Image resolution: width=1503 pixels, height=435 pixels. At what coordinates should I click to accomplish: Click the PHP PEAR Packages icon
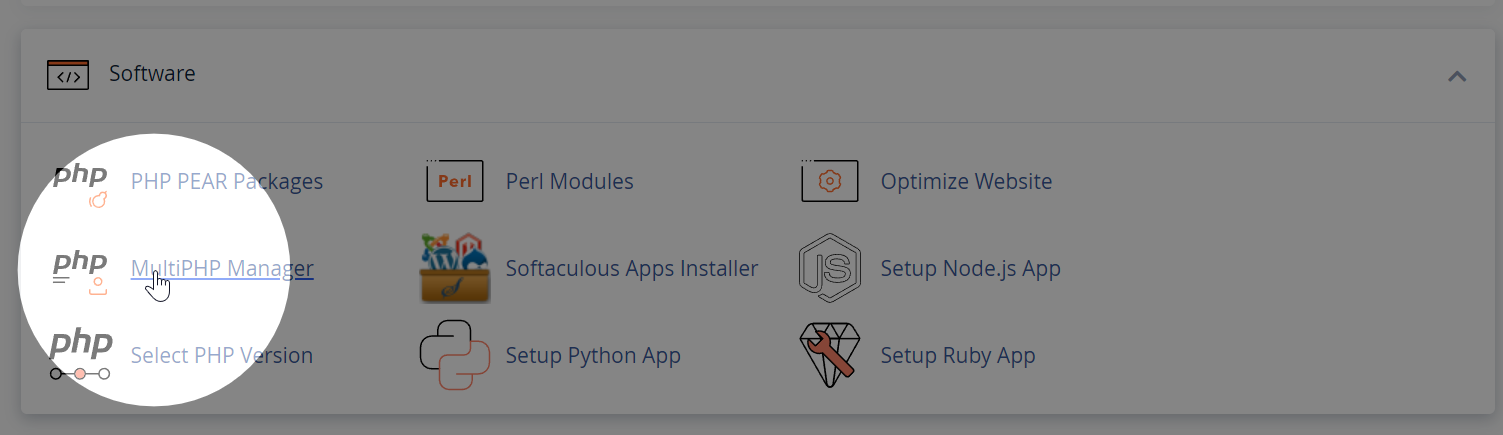80,183
